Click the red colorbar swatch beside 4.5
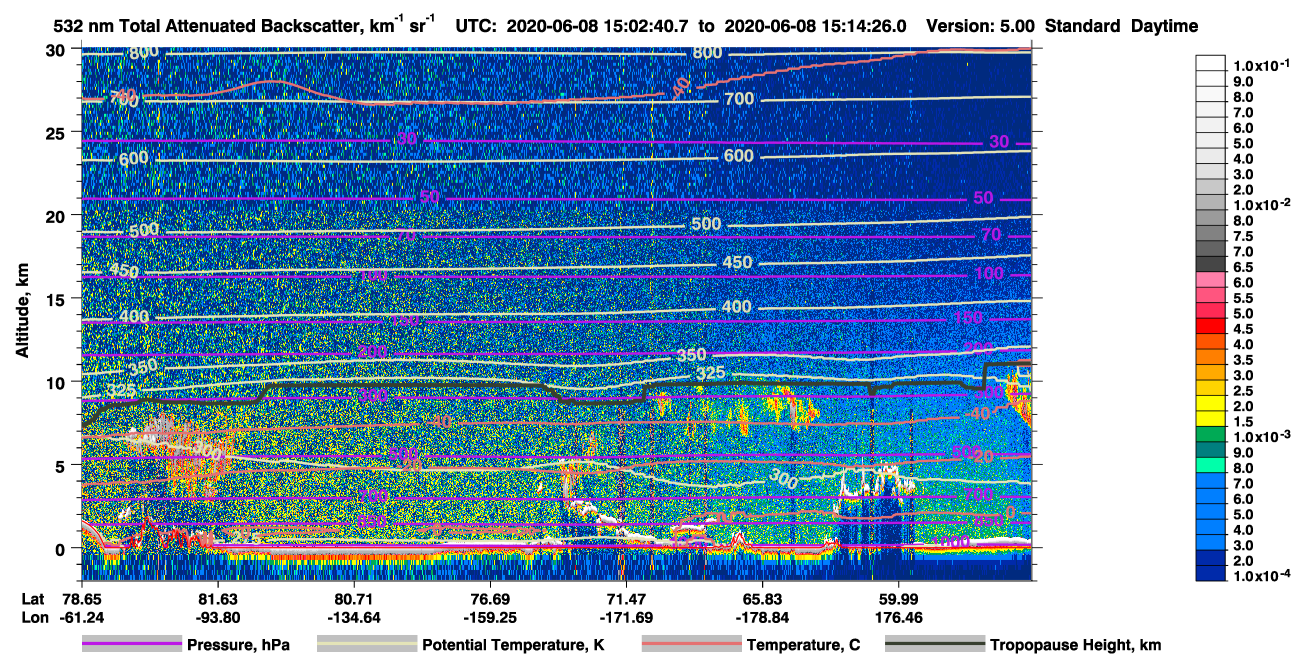This screenshot has height=667, width=1300. point(1212,325)
